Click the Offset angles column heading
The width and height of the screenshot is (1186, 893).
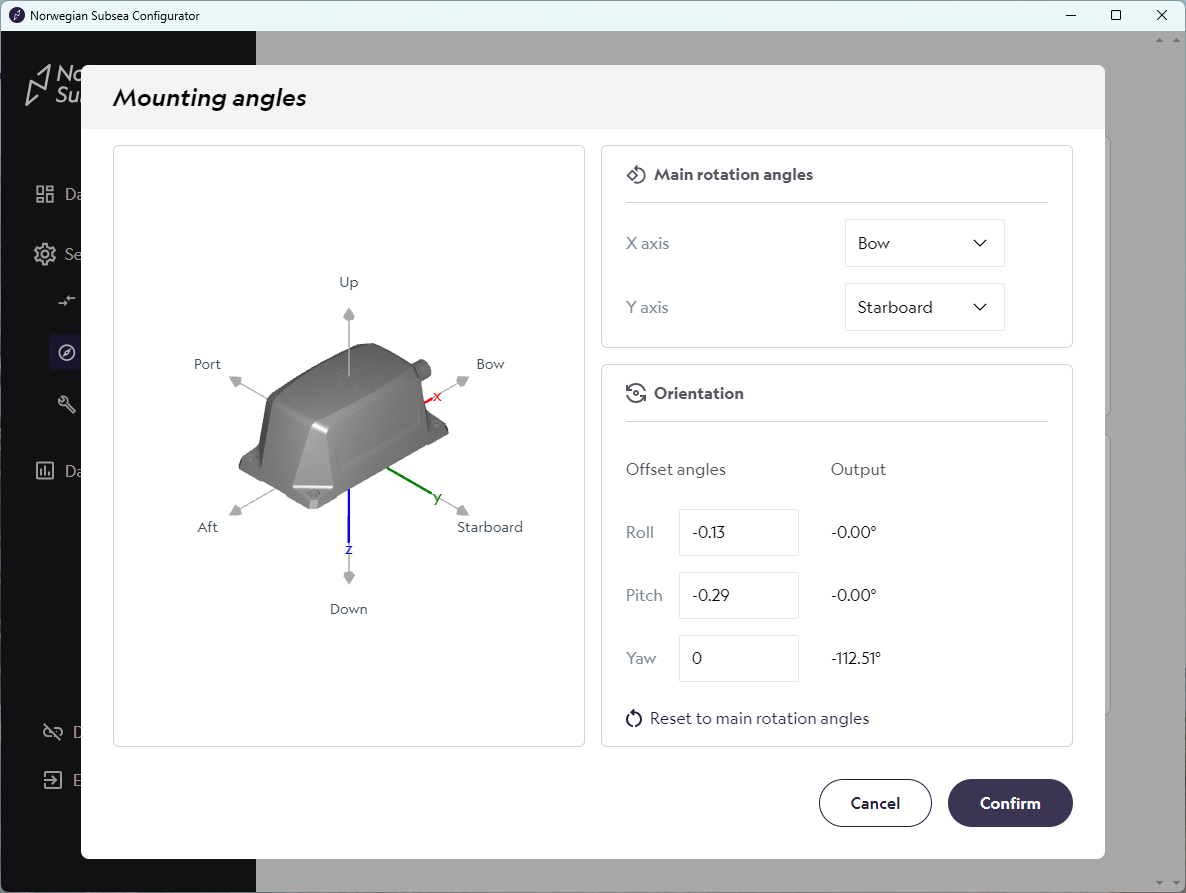675,470
